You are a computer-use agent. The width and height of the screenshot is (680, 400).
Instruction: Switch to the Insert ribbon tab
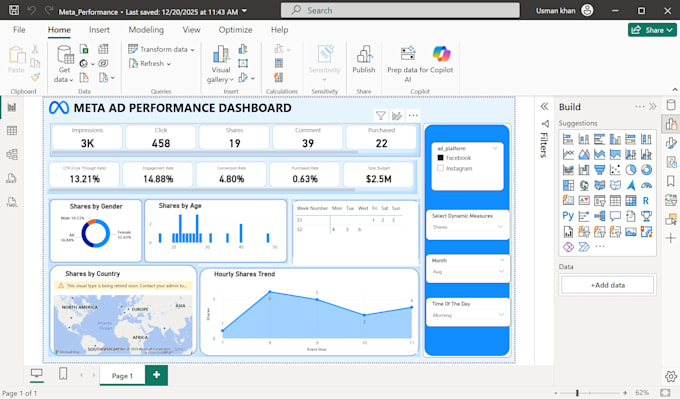pyautogui.click(x=99, y=30)
